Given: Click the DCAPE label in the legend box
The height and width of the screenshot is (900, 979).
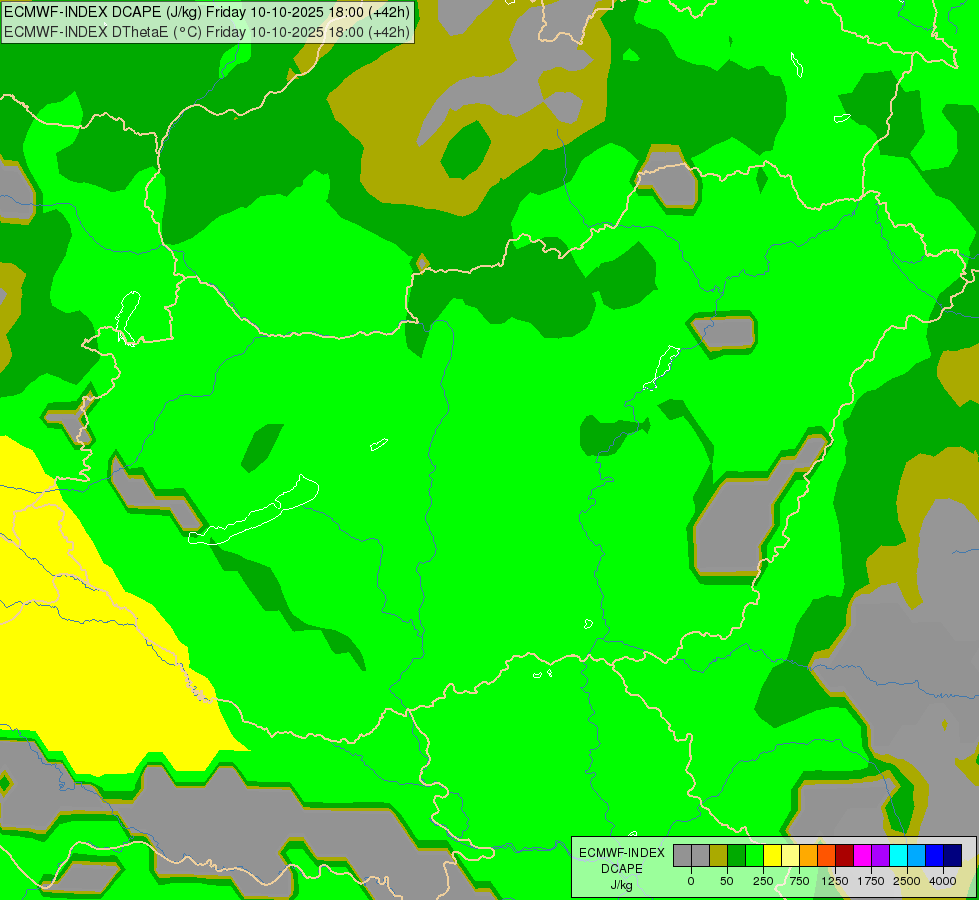Looking at the screenshot, I should (x=621, y=868).
